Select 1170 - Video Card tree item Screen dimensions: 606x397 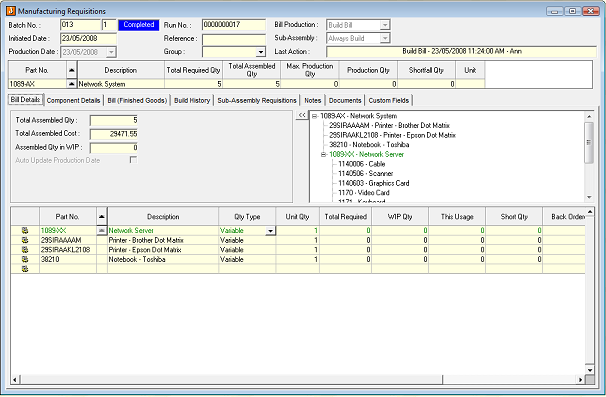(x=364, y=193)
